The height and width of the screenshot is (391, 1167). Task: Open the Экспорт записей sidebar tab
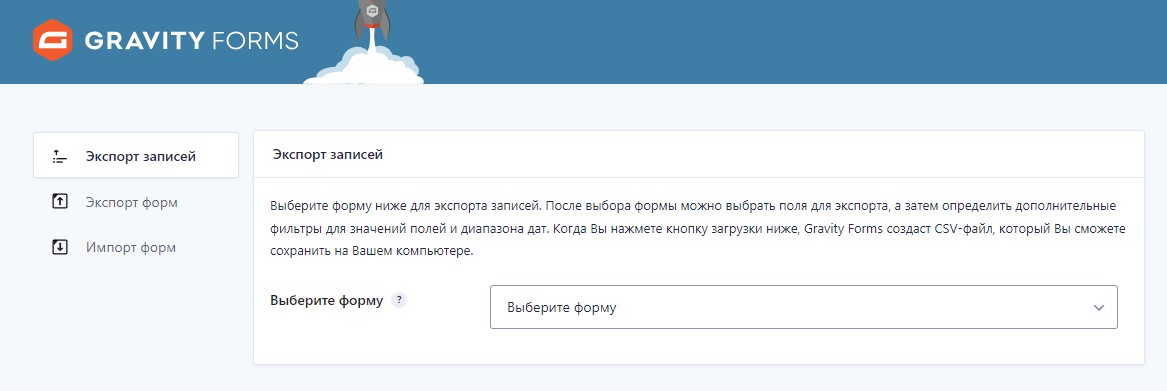(135, 156)
